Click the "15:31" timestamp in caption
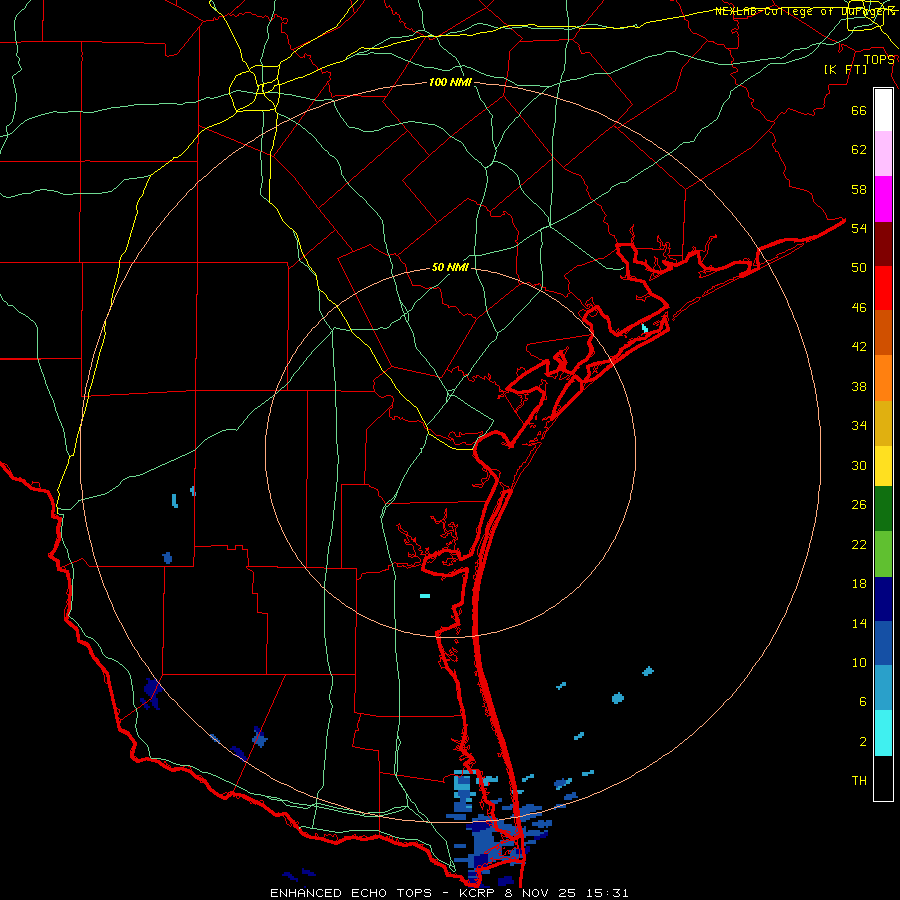The height and width of the screenshot is (900, 900). click(607, 893)
